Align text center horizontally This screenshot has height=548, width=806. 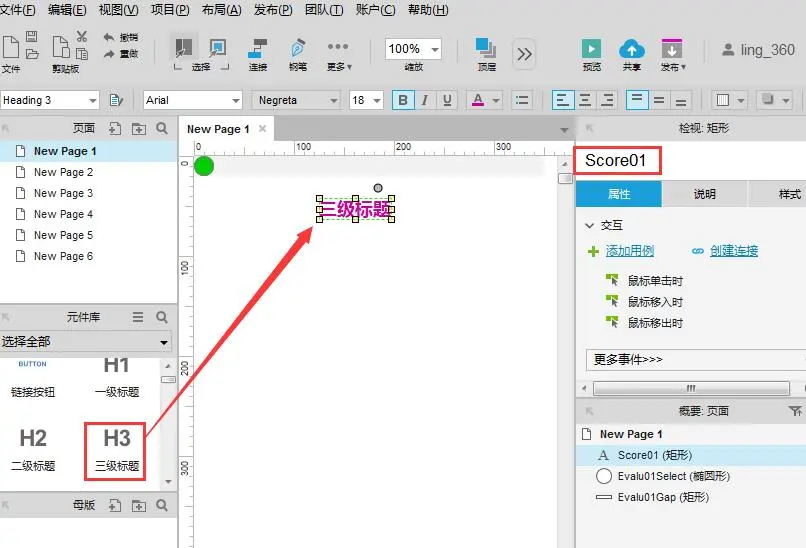pyautogui.click(x=585, y=100)
